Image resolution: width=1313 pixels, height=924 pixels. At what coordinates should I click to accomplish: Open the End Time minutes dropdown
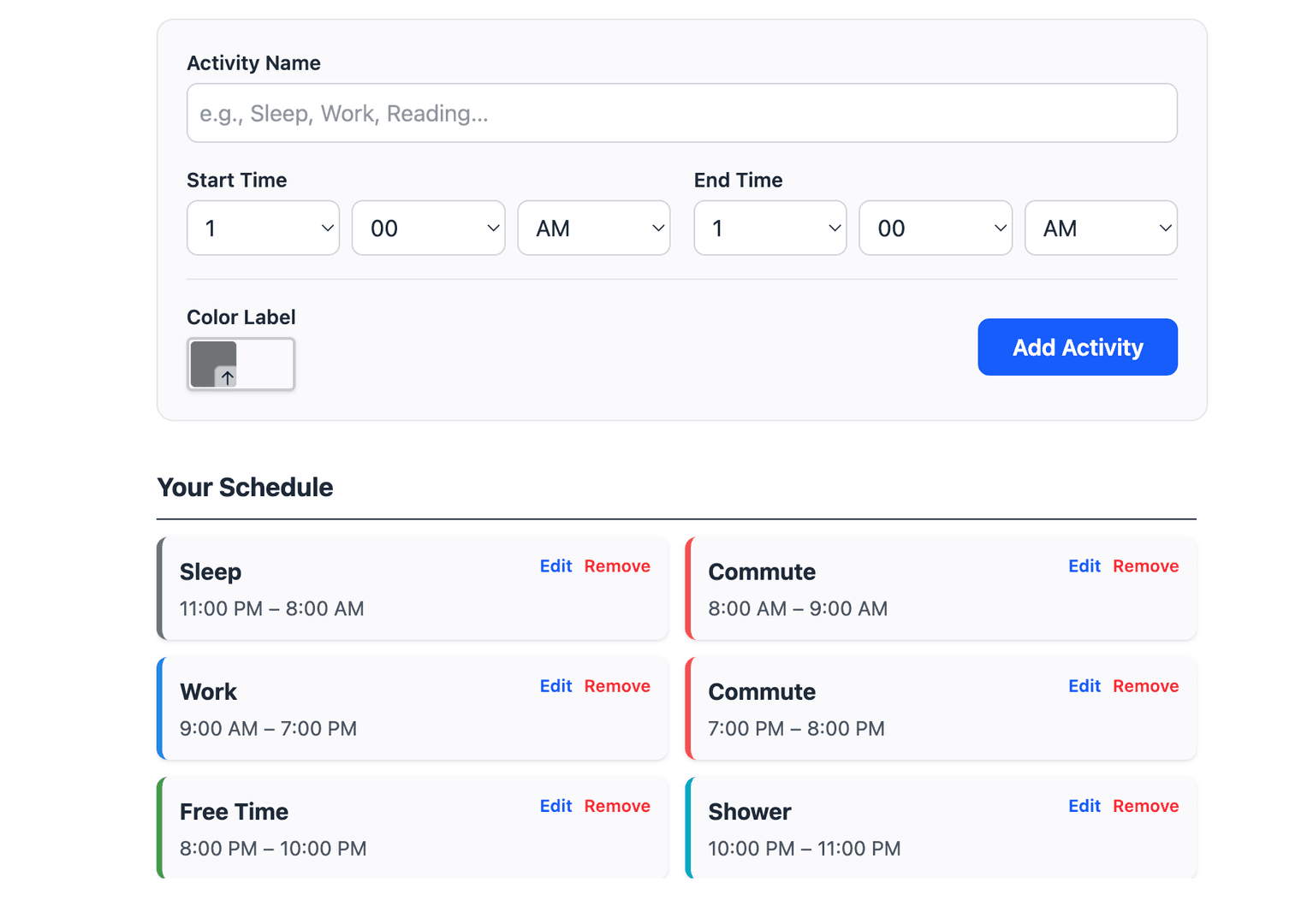pyautogui.click(x=936, y=228)
